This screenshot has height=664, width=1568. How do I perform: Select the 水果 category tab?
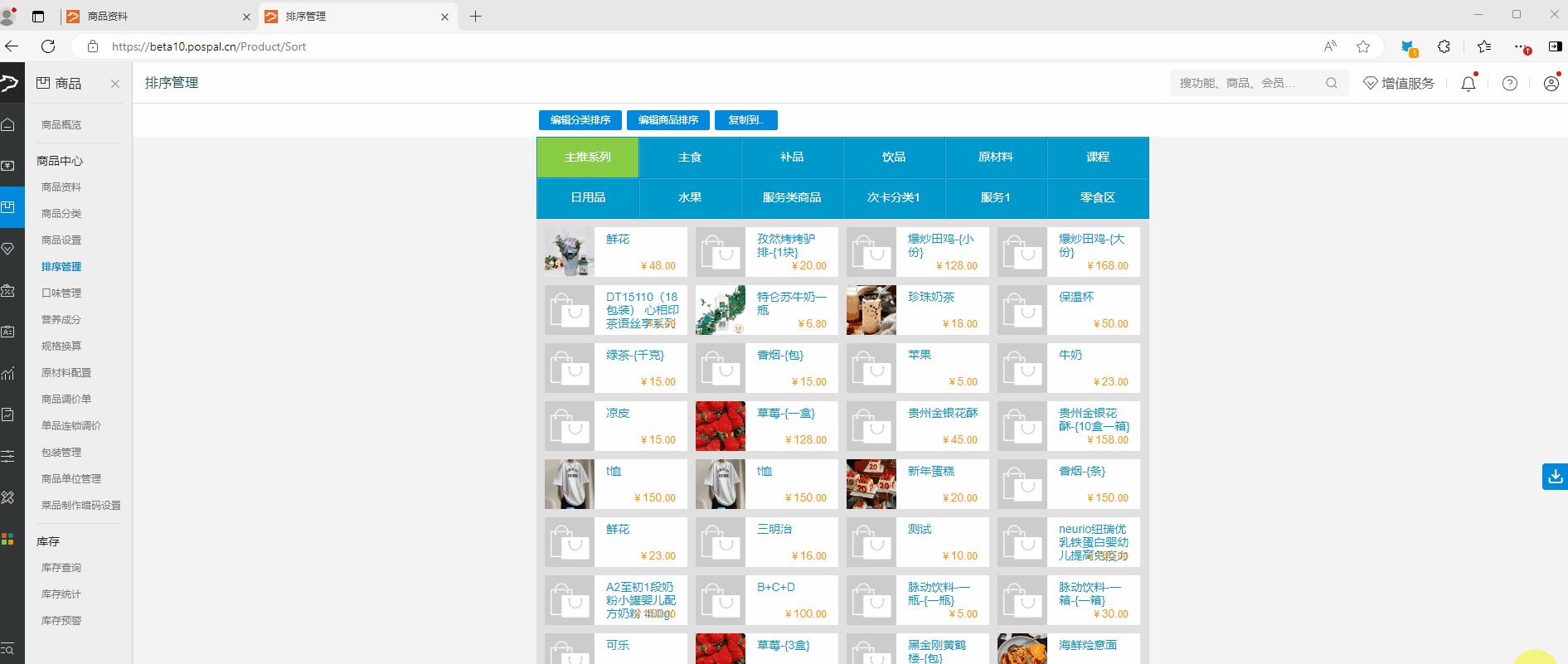[x=690, y=198]
